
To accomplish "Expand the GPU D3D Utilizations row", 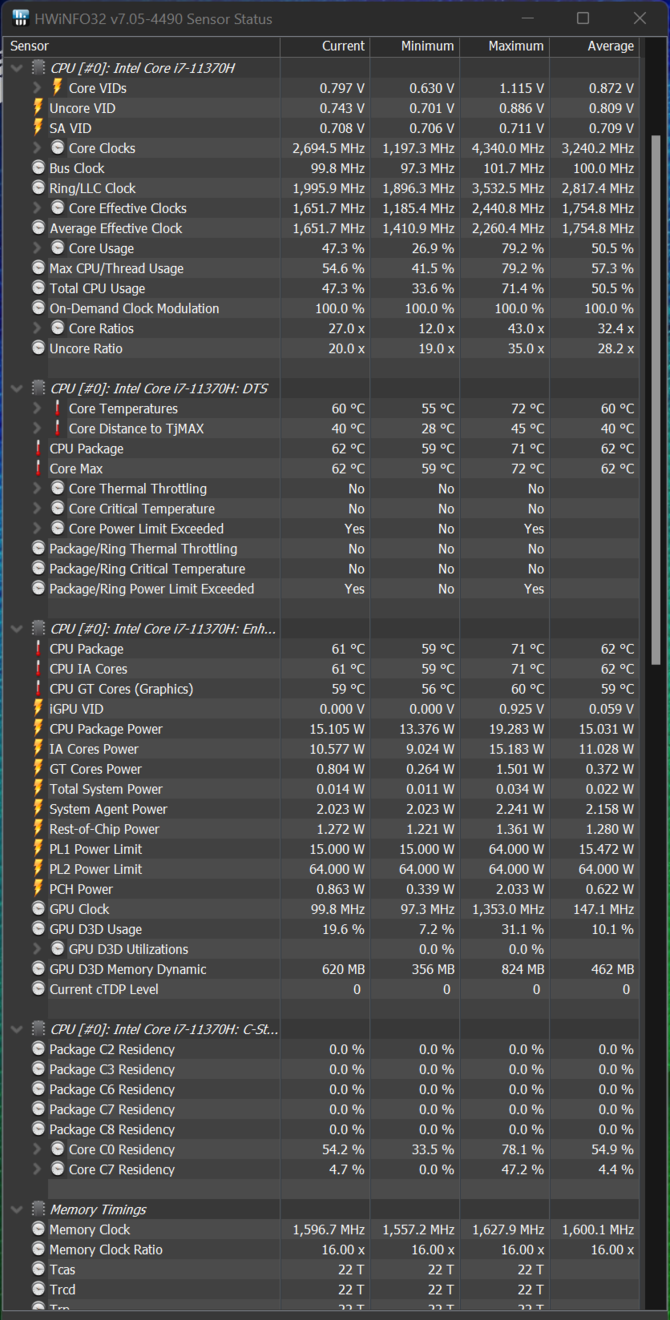I will pos(37,949).
